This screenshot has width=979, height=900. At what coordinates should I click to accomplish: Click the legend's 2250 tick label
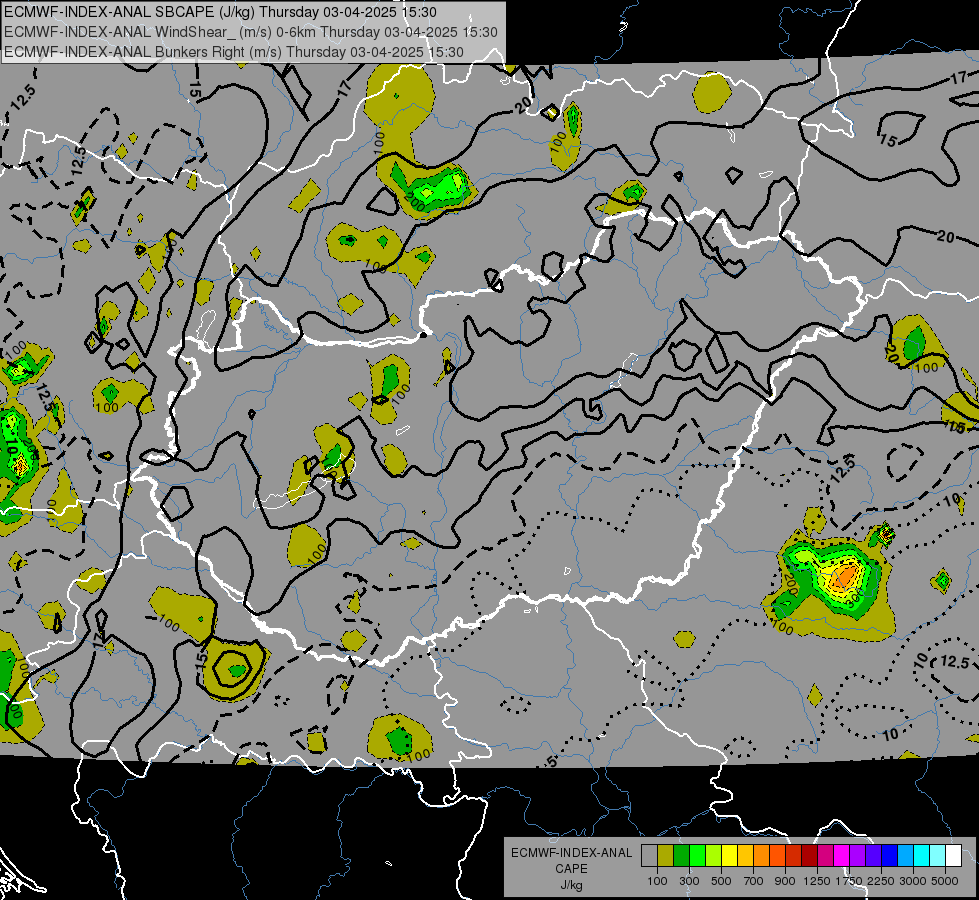[881, 881]
